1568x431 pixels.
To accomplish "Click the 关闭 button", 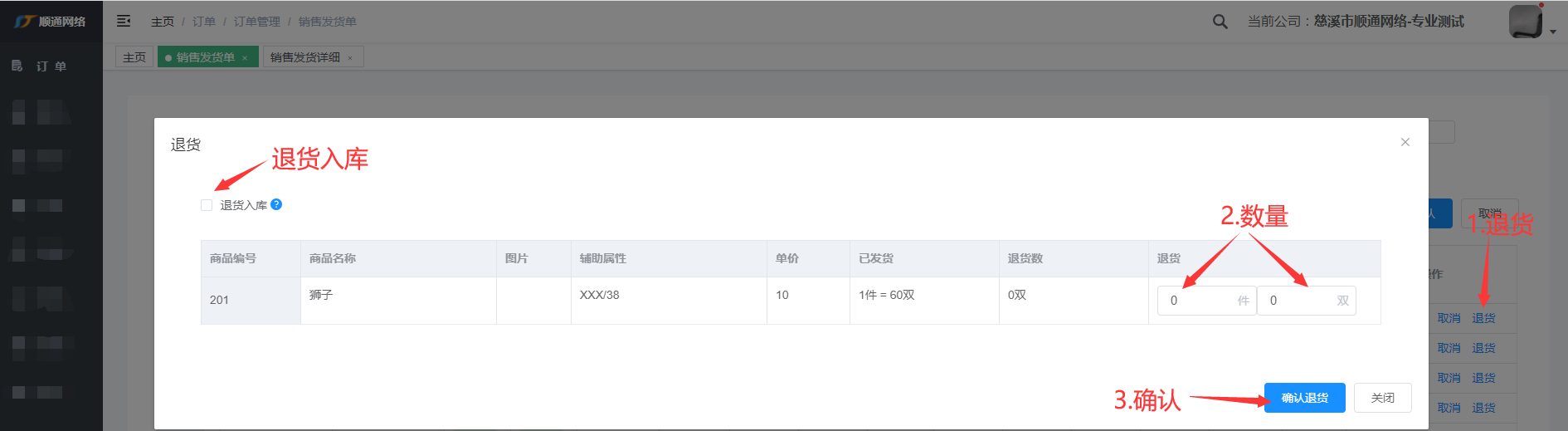I will click(1382, 398).
